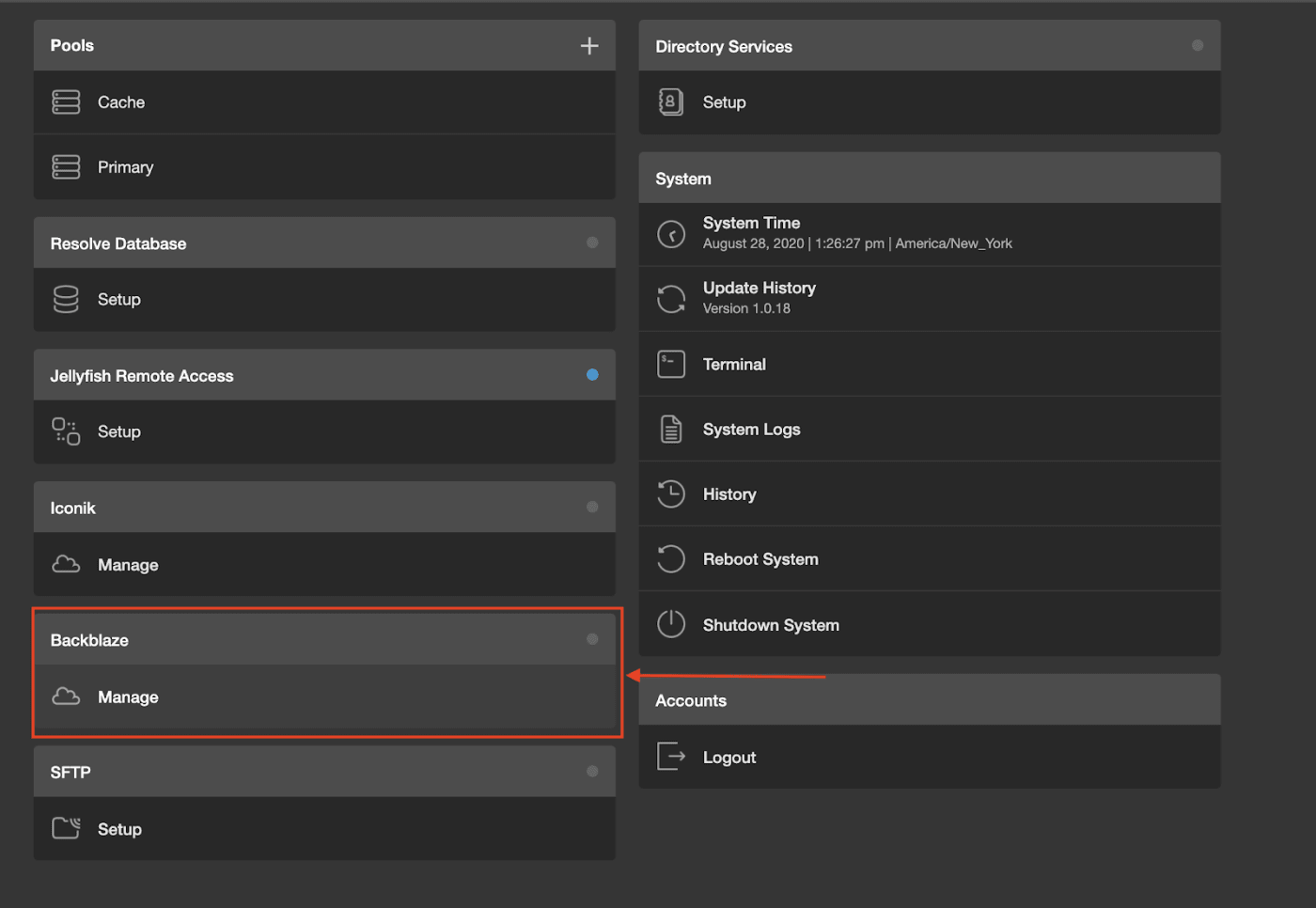Click Logout under Accounts
The height and width of the screenshot is (908, 1316).
(x=729, y=757)
